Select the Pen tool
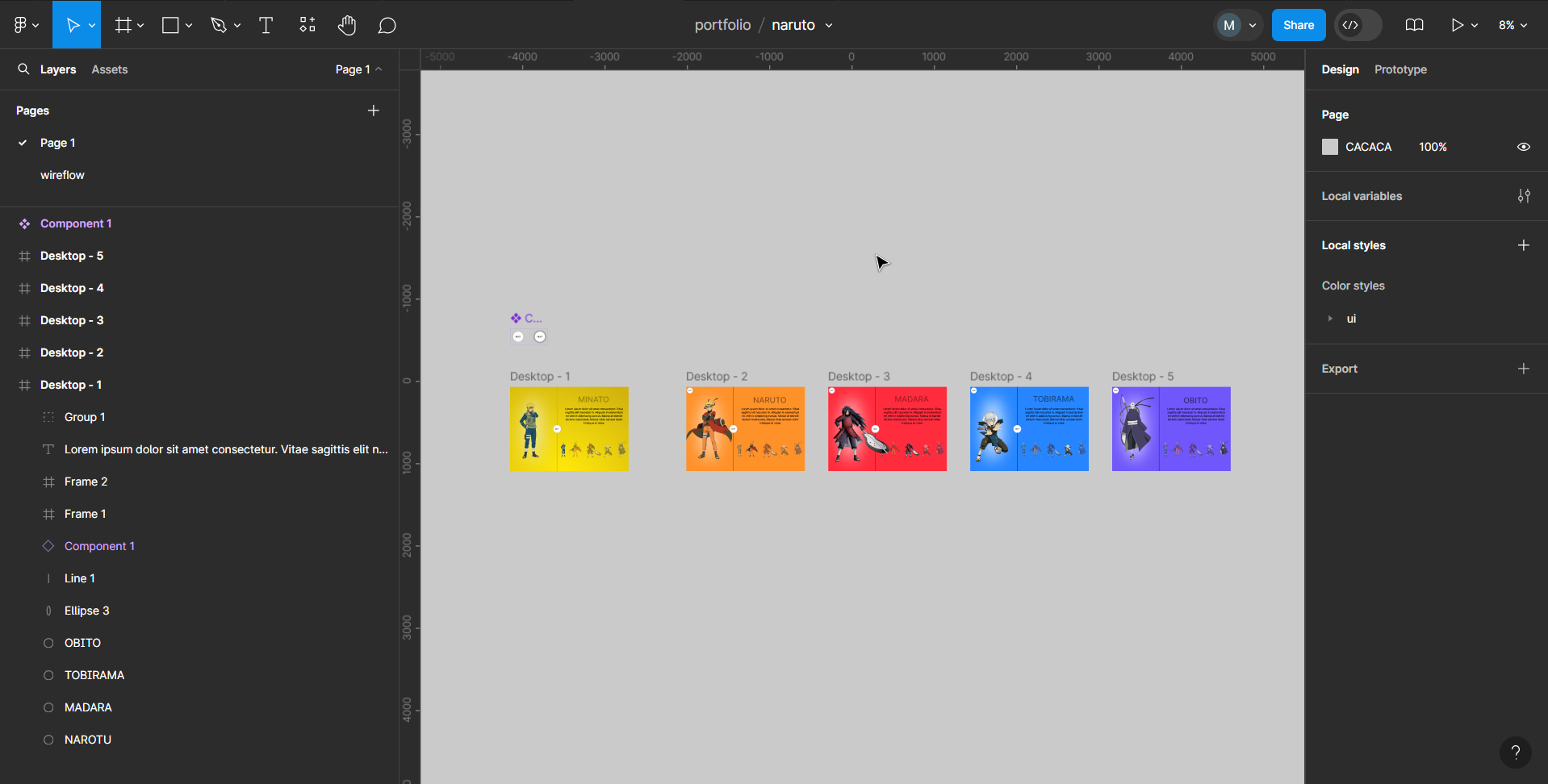Screen dimensions: 1548x784 click(219, 25)
